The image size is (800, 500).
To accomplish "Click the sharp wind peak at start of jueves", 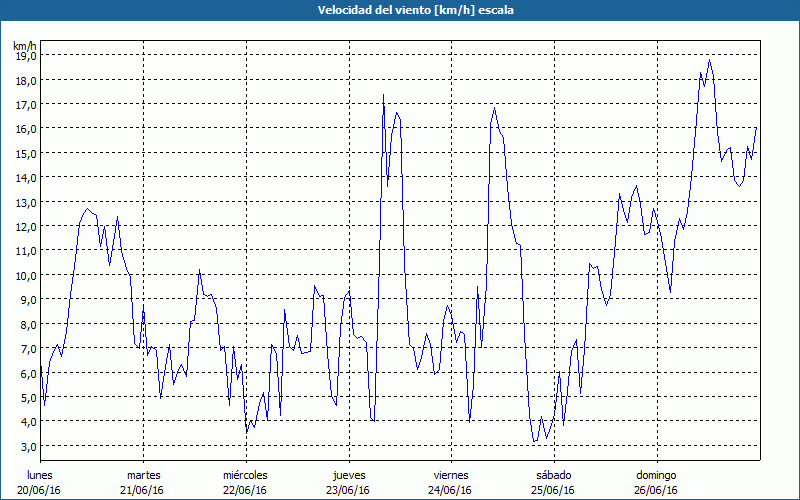I will click(x=383, y=95).
